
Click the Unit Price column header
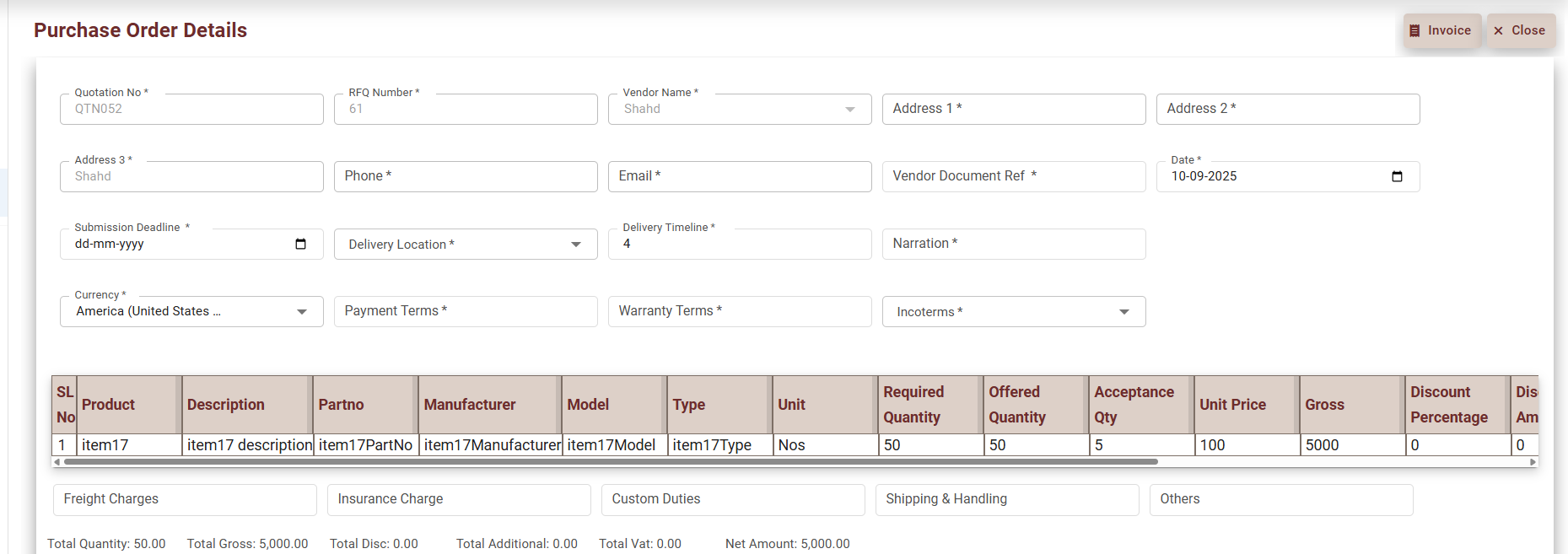1232,405
